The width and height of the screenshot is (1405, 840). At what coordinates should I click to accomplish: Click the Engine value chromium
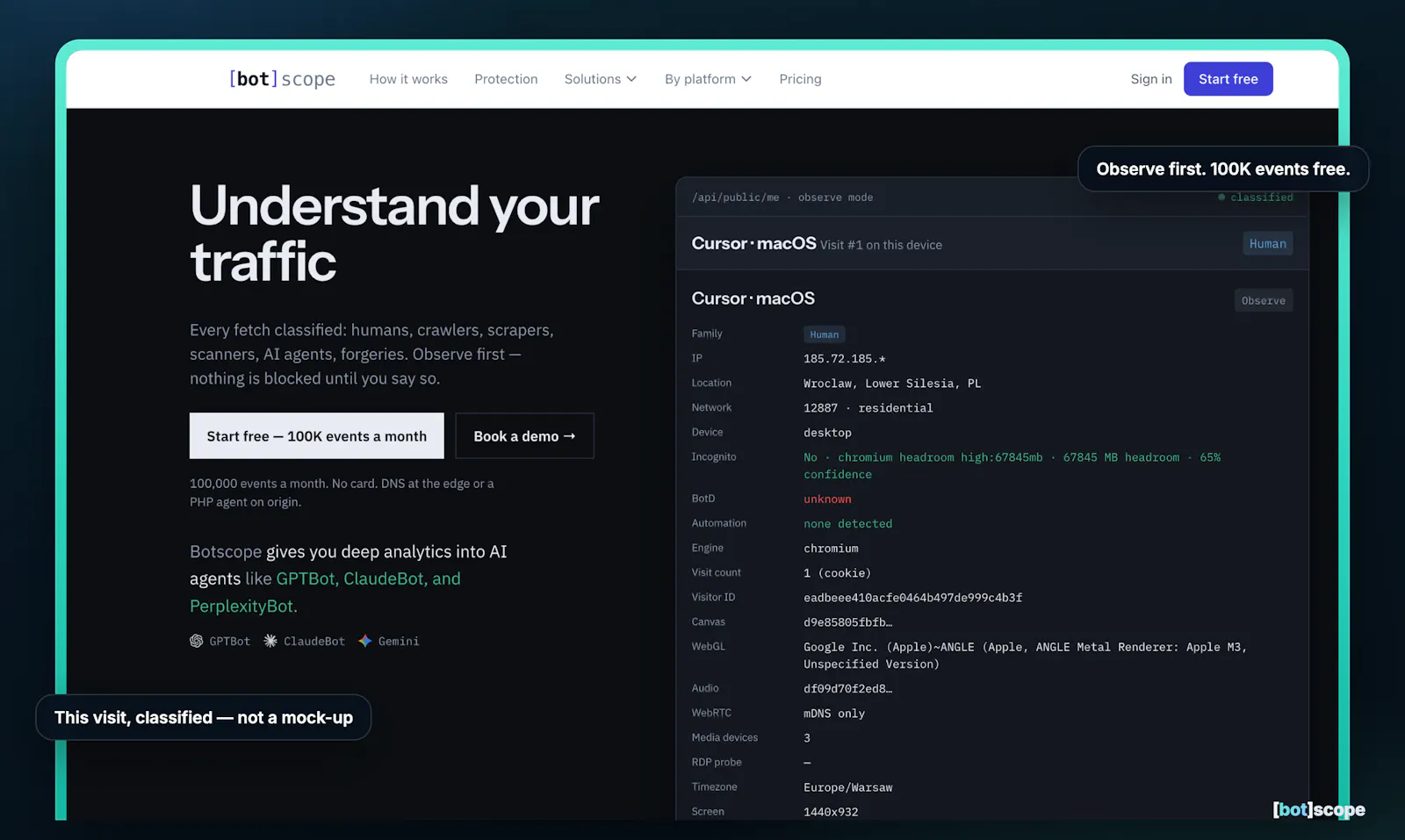pyautogui.click(x=831, y=549)
